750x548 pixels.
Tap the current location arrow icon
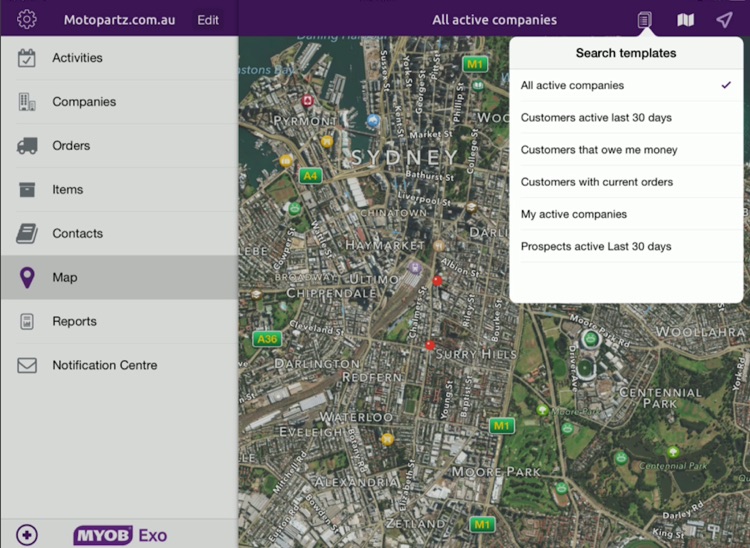(x=724, y=20)
